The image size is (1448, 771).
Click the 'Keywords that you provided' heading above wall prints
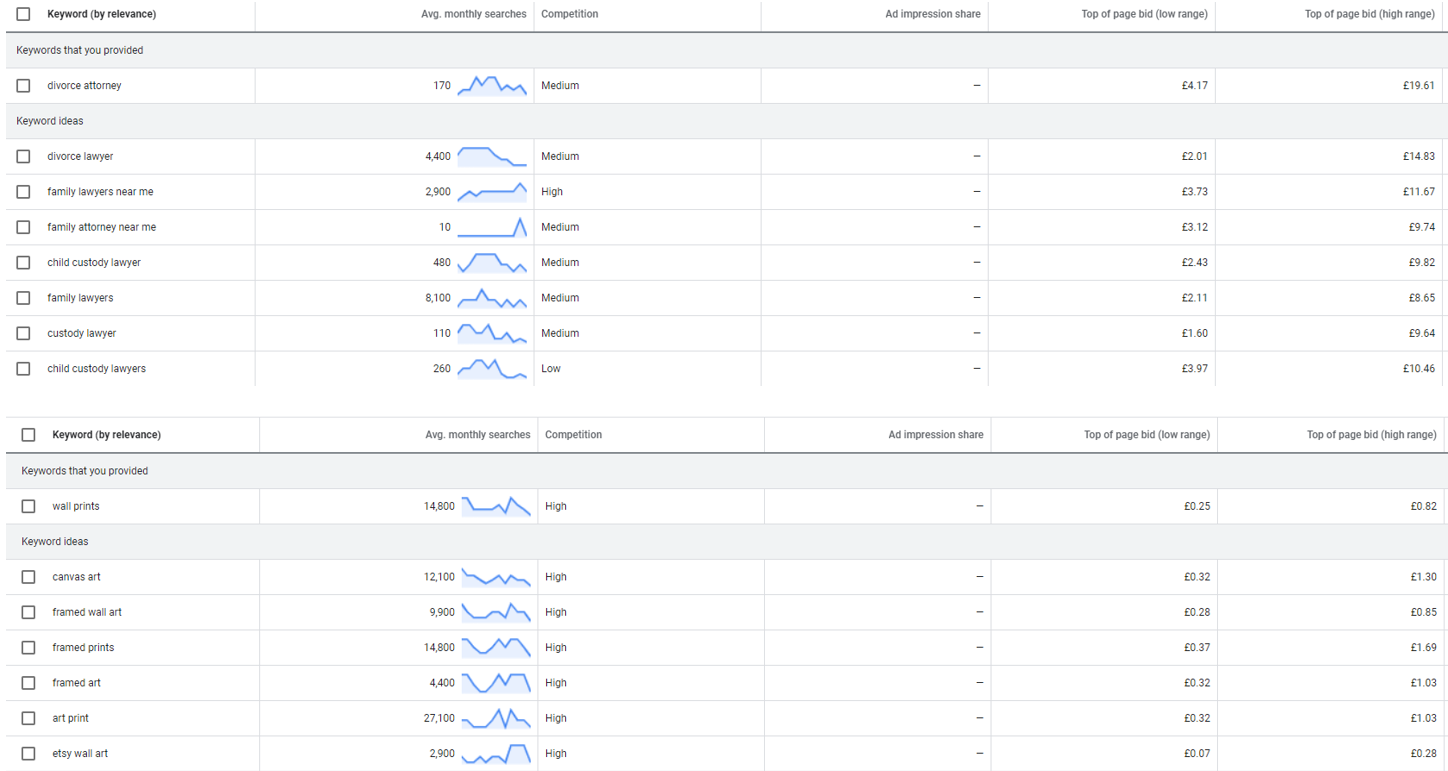[84, 471]
